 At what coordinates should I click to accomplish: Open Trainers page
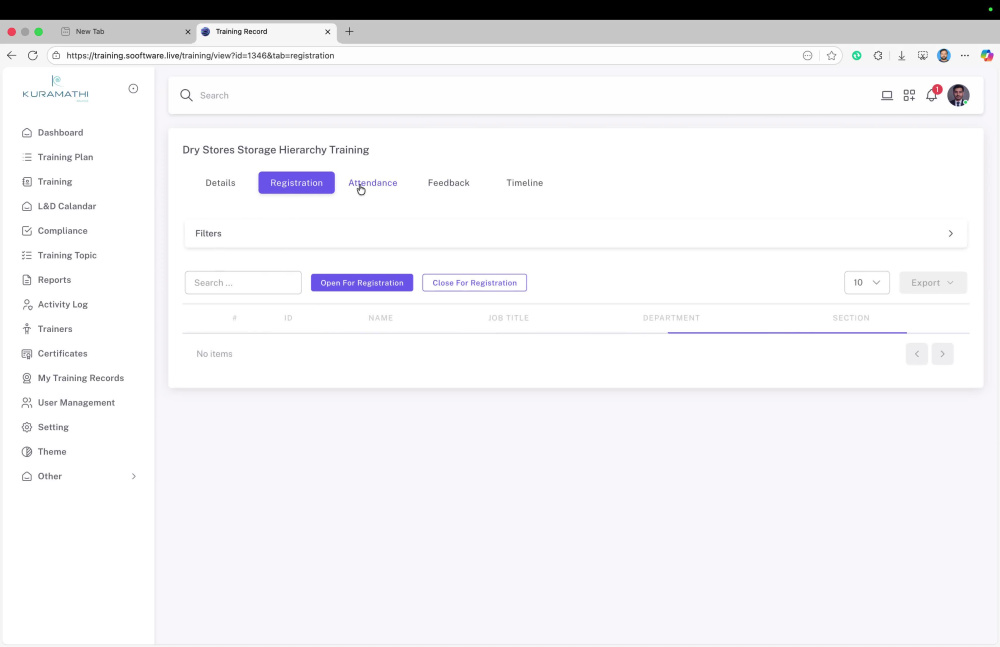point(54,329)
